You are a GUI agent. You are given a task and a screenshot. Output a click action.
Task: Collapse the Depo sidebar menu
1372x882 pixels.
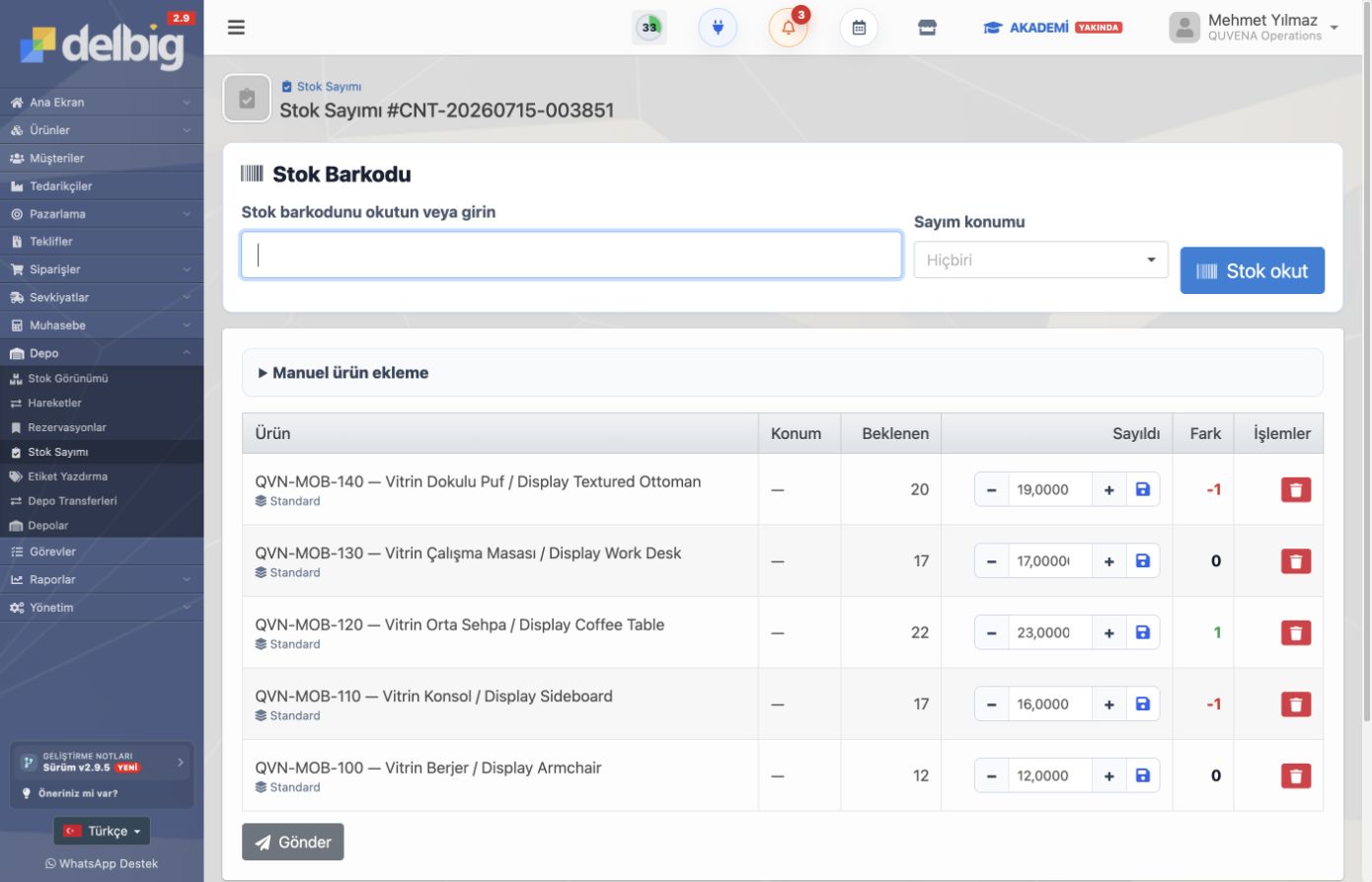coord(102,353)
